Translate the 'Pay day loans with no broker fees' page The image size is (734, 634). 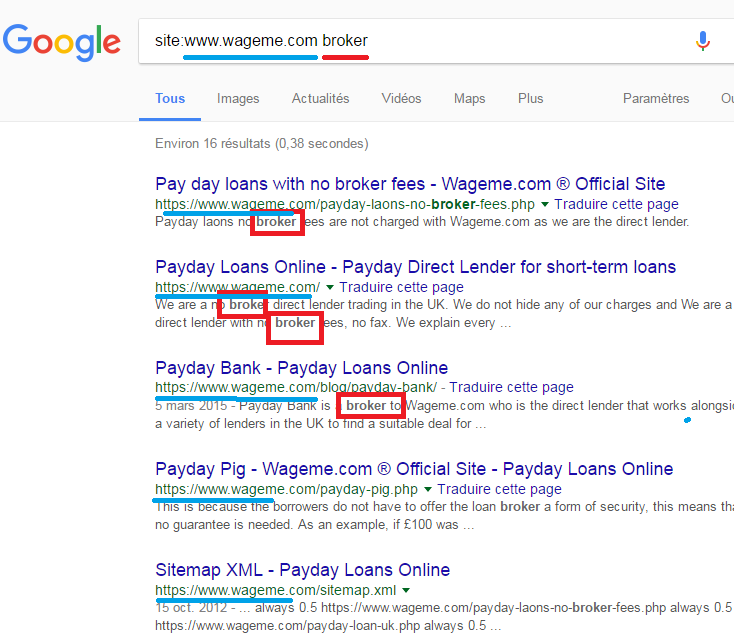(617, 204)
